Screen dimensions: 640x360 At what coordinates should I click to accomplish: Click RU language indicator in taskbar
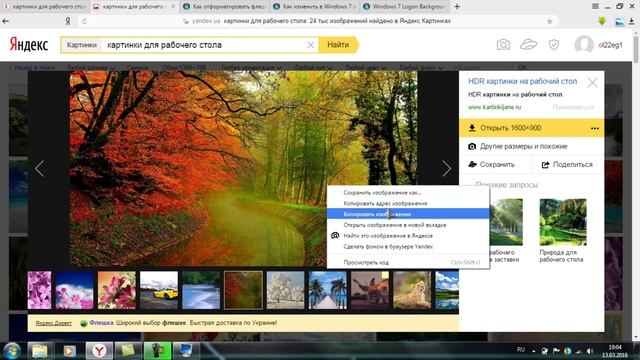520,350
